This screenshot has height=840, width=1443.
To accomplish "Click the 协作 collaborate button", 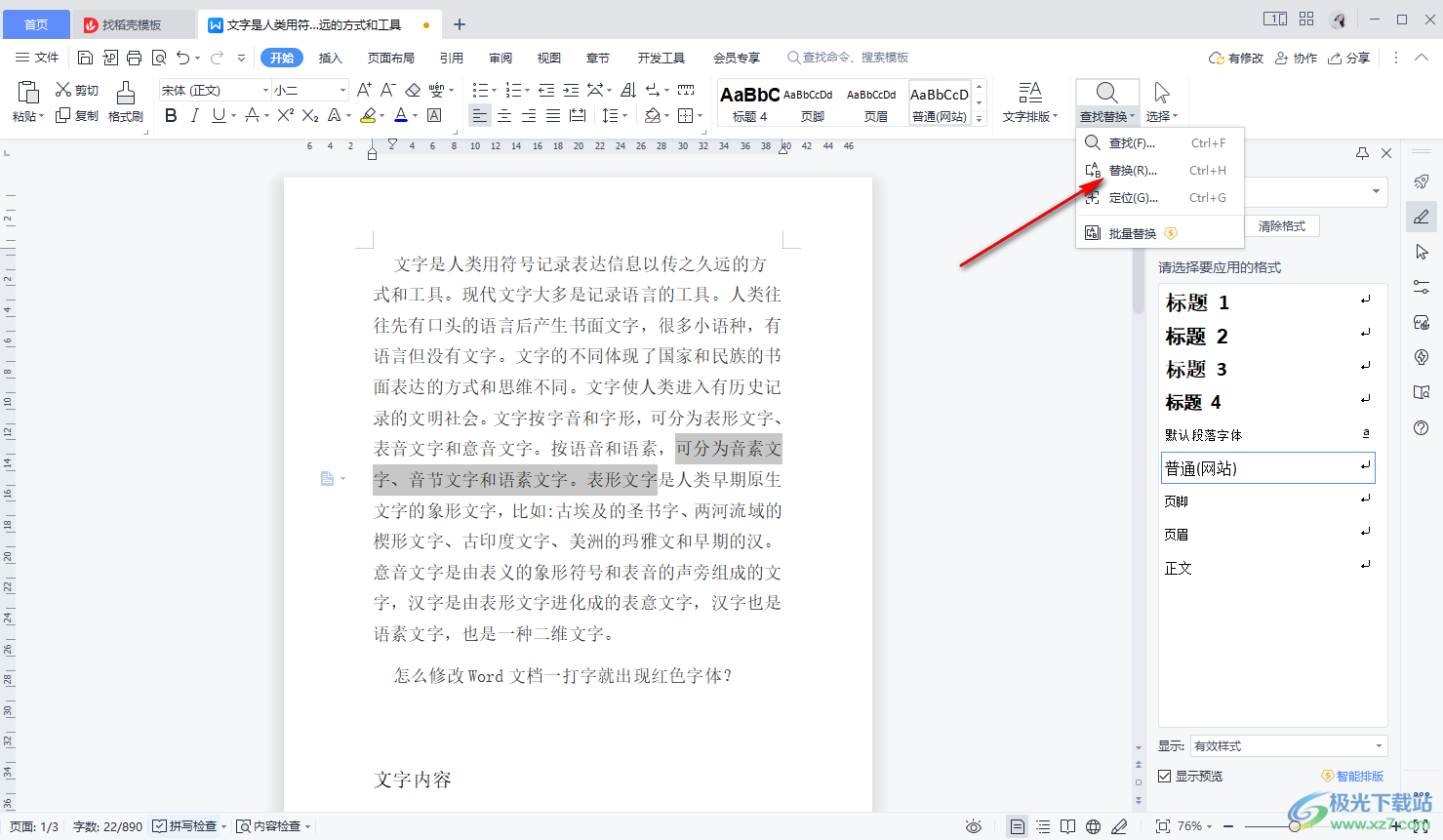I will (x=1297, y=58).
